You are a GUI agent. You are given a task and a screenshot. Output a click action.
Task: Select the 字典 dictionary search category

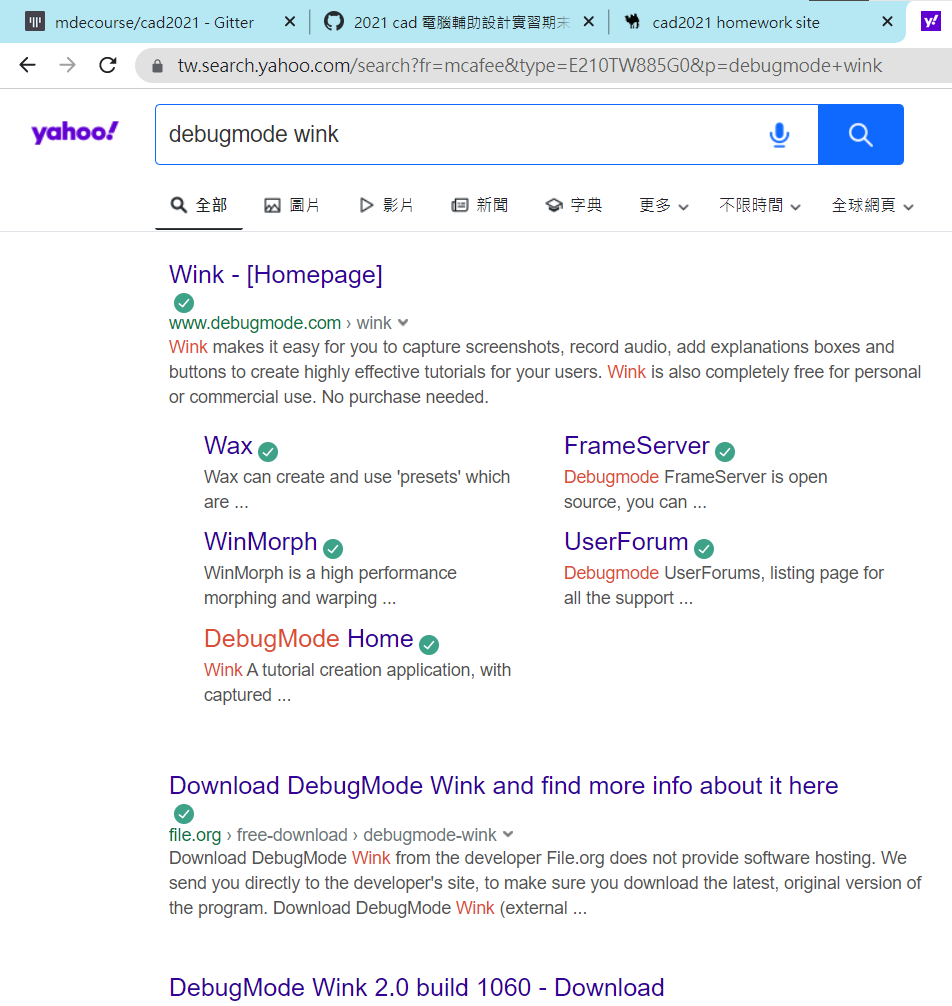574,205
